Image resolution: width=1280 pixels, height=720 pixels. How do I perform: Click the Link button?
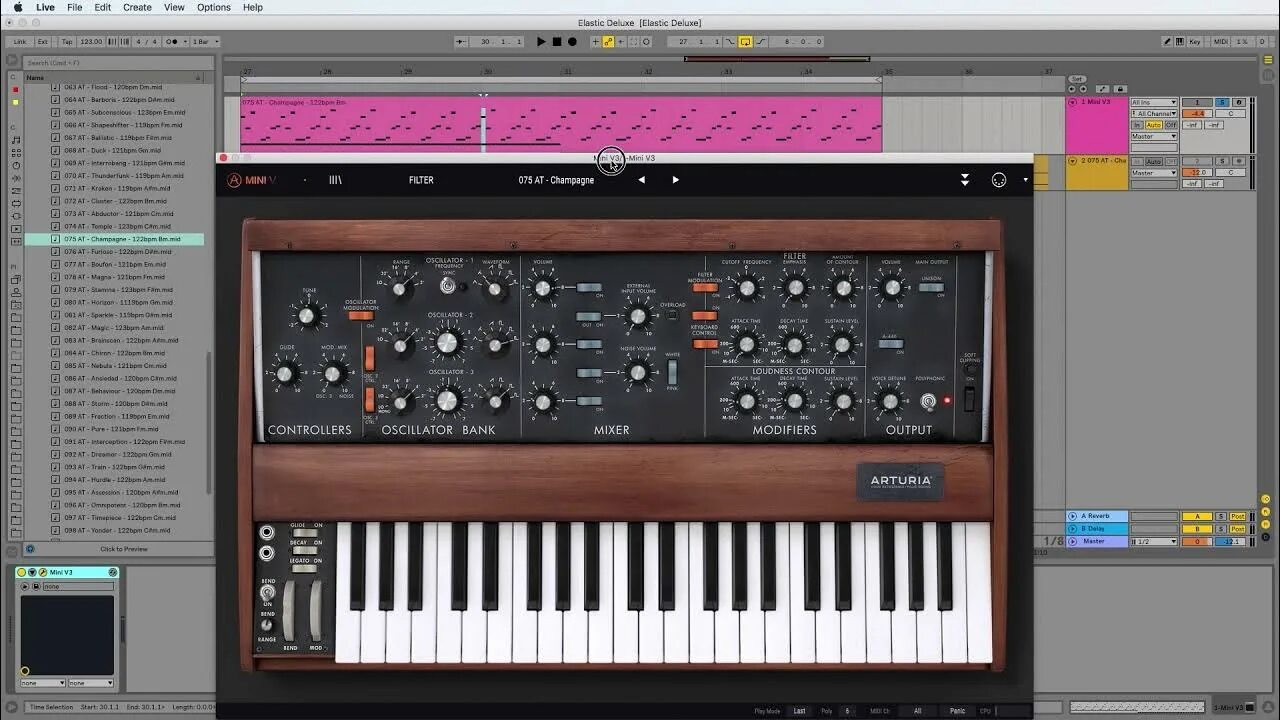20,42
